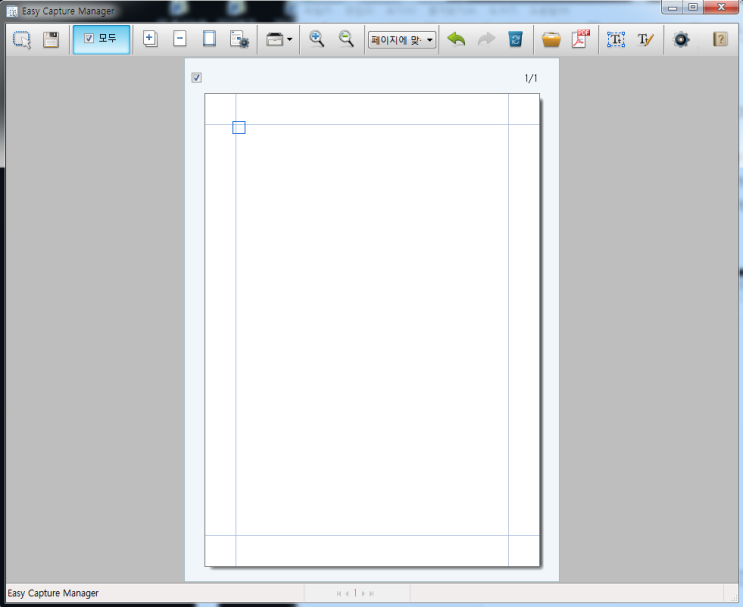Screen dimensions: 743x607
Task: Click the blank page preview
Action: pyautogui.click(x=372, y=330)
